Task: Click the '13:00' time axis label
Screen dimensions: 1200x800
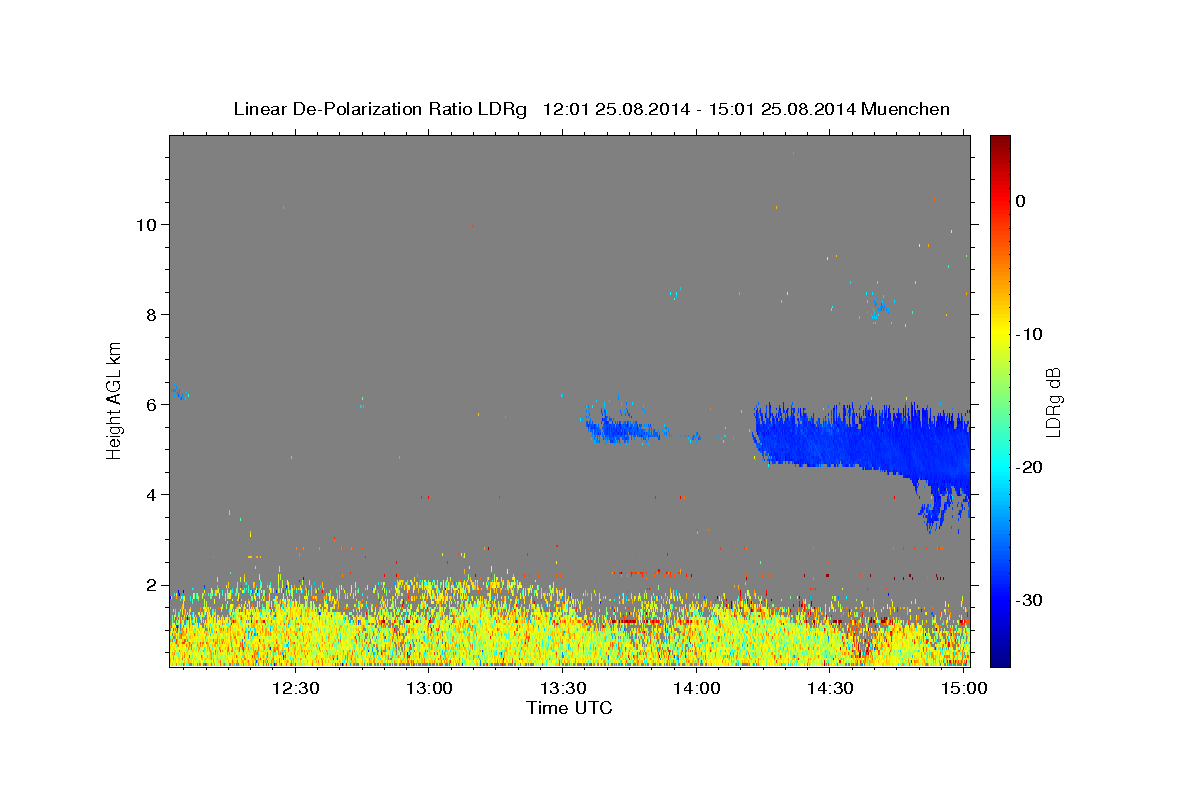Action: [430, 688]
